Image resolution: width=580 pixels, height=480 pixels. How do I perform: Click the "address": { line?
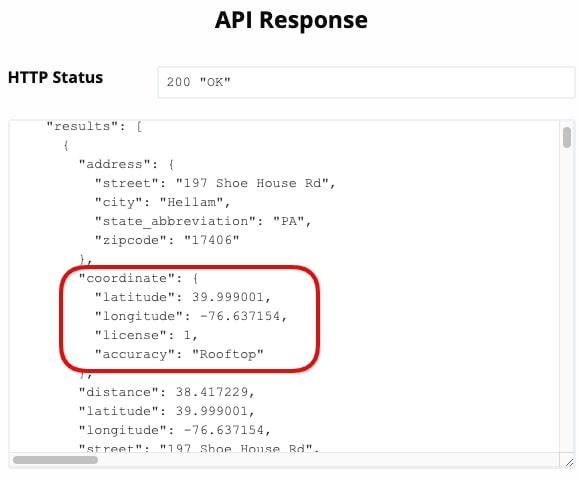(x=127, y=164)
